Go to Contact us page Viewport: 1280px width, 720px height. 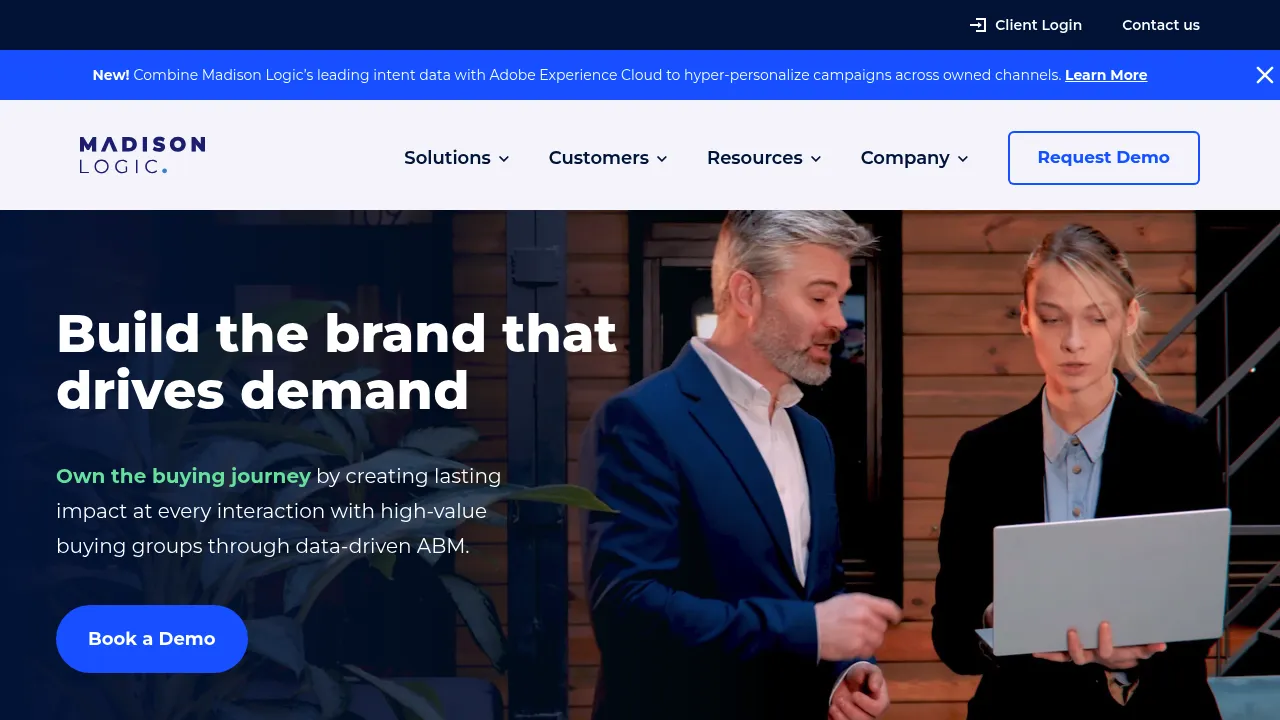[1161, 25]
